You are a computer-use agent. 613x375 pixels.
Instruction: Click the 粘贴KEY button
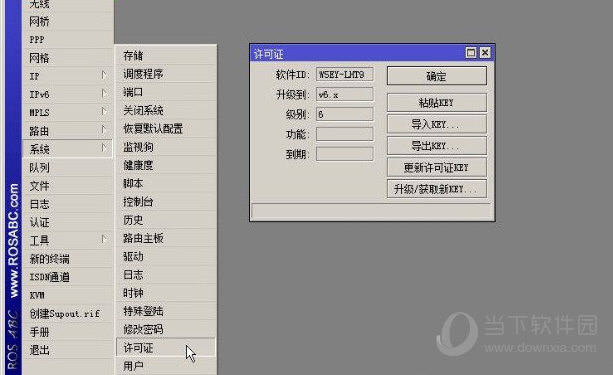point(437,103)
